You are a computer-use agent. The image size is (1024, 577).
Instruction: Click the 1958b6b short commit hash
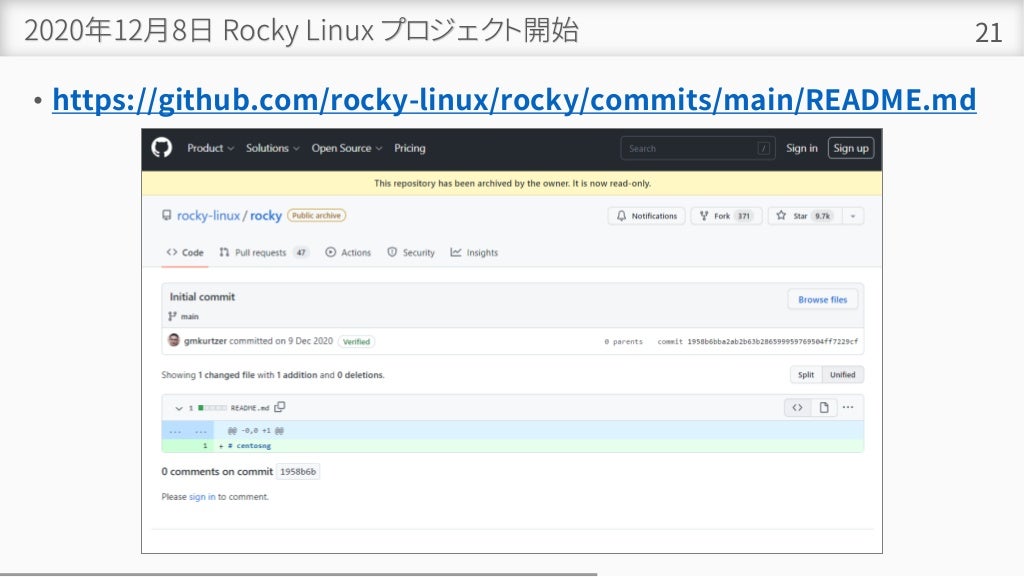pyautogui.click(x=298, y=471)
